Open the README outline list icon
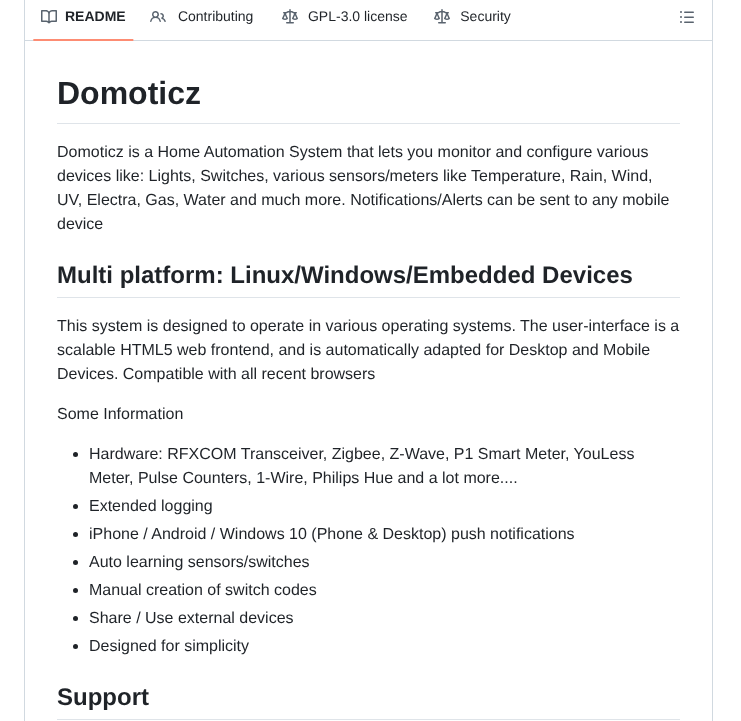The height and width of the screenshot is (721, 741). 687,17
